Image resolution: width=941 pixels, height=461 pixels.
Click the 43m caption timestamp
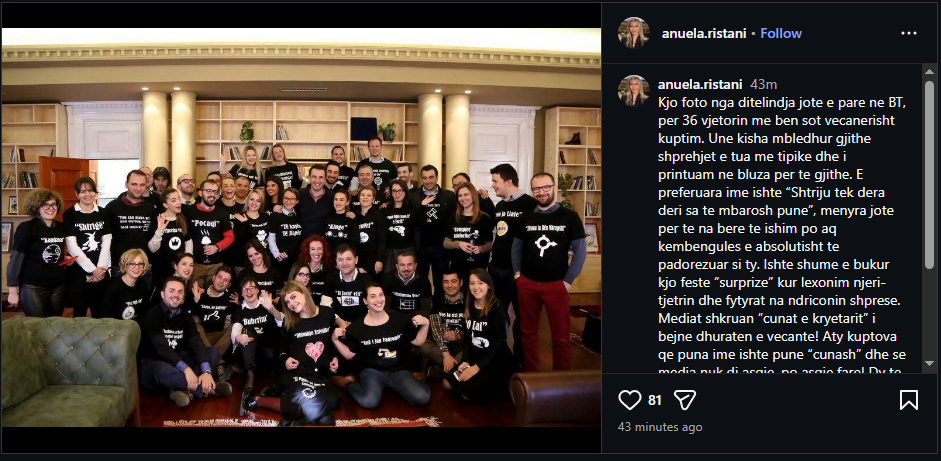point(763,85)
